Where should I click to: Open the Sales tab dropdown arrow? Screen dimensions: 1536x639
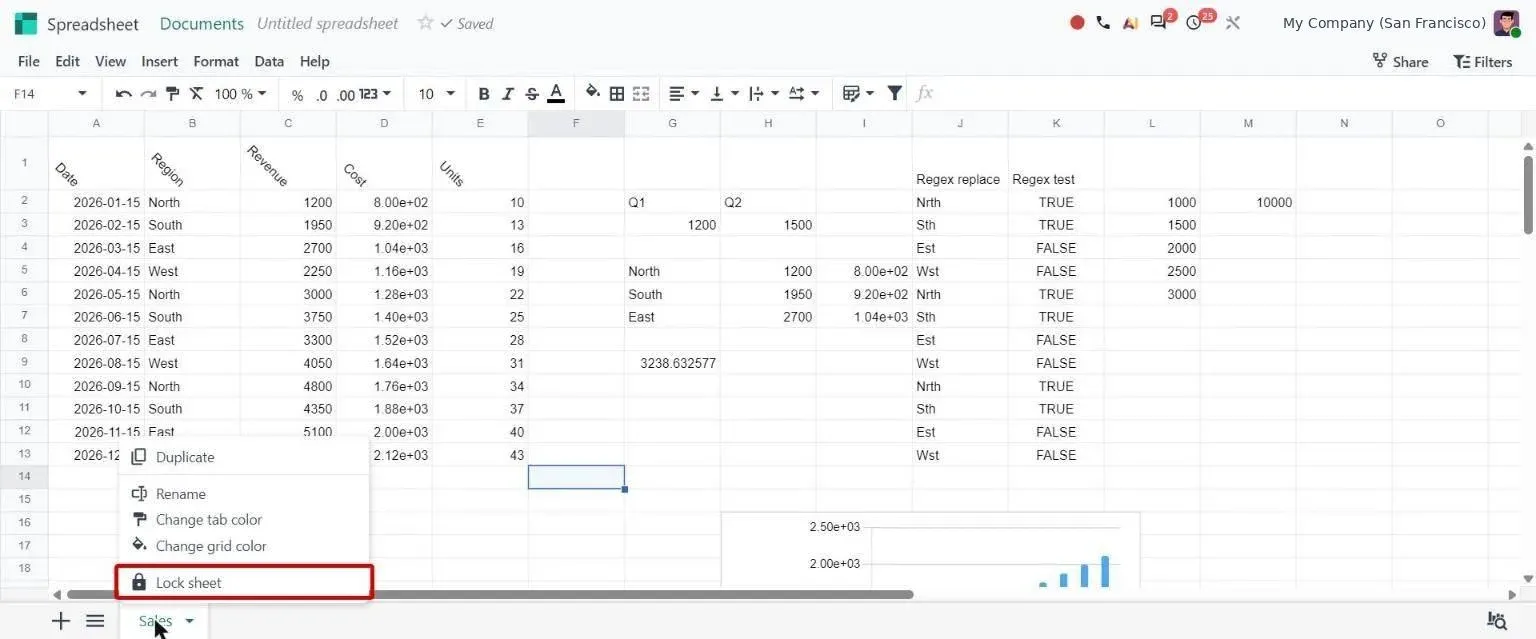(x=189, y=622)
